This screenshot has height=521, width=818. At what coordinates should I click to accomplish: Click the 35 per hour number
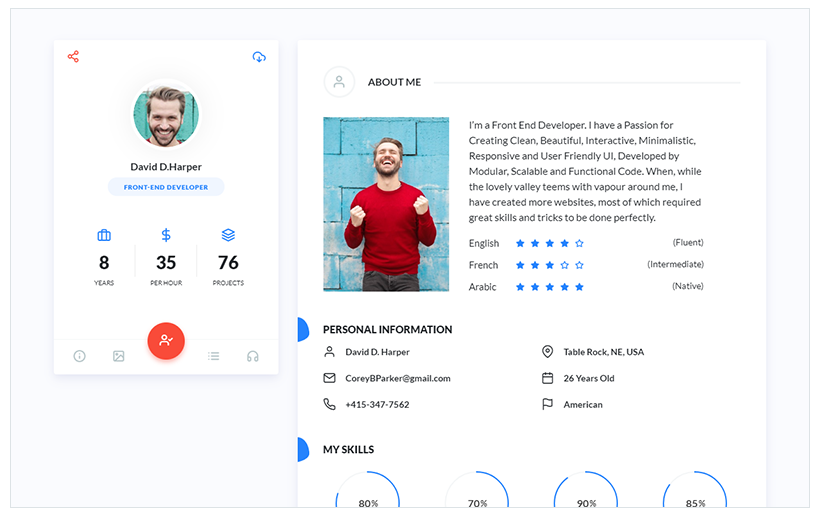[166, 262]
